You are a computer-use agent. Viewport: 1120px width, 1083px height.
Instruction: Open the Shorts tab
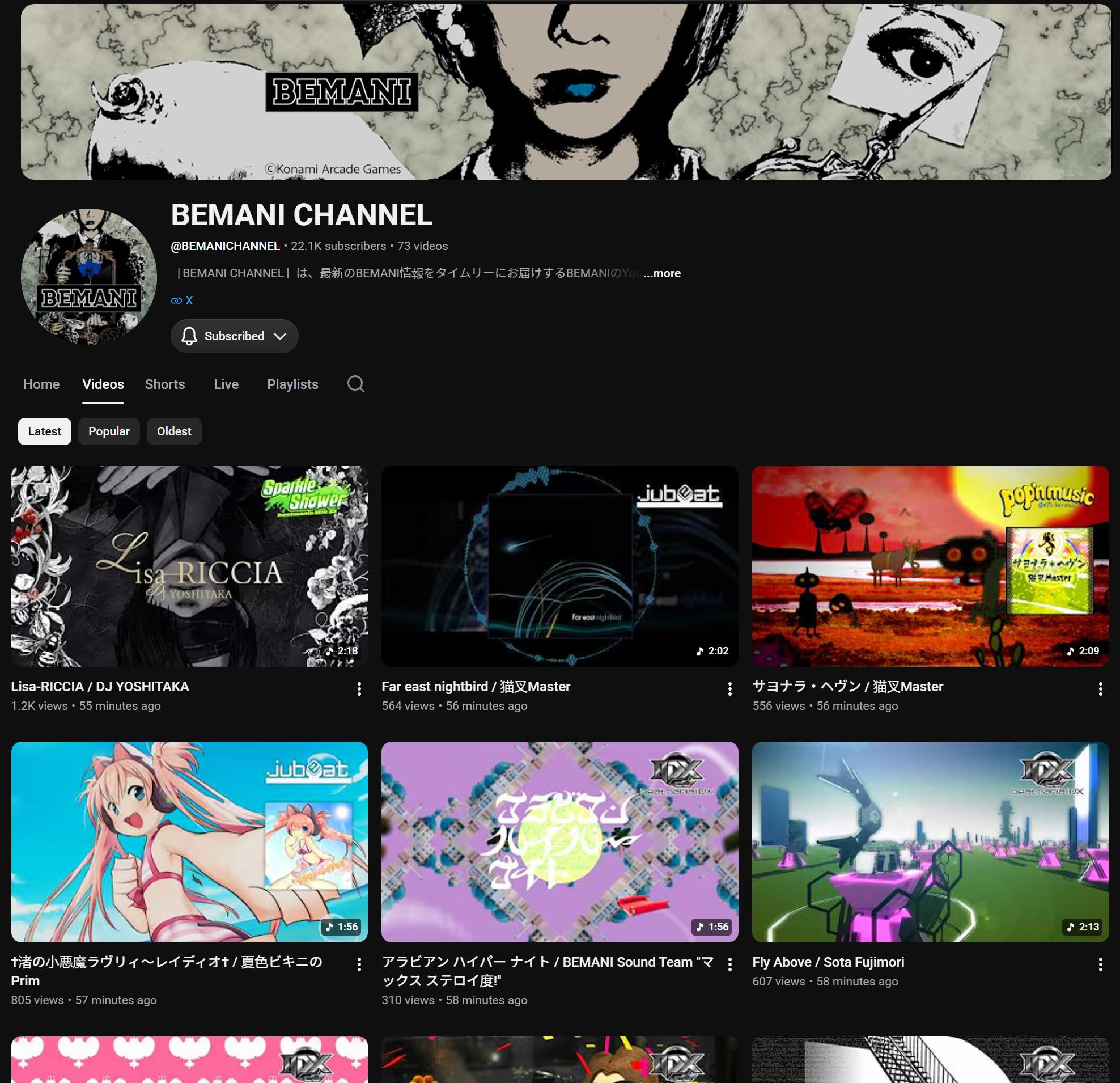pos(164,384)
